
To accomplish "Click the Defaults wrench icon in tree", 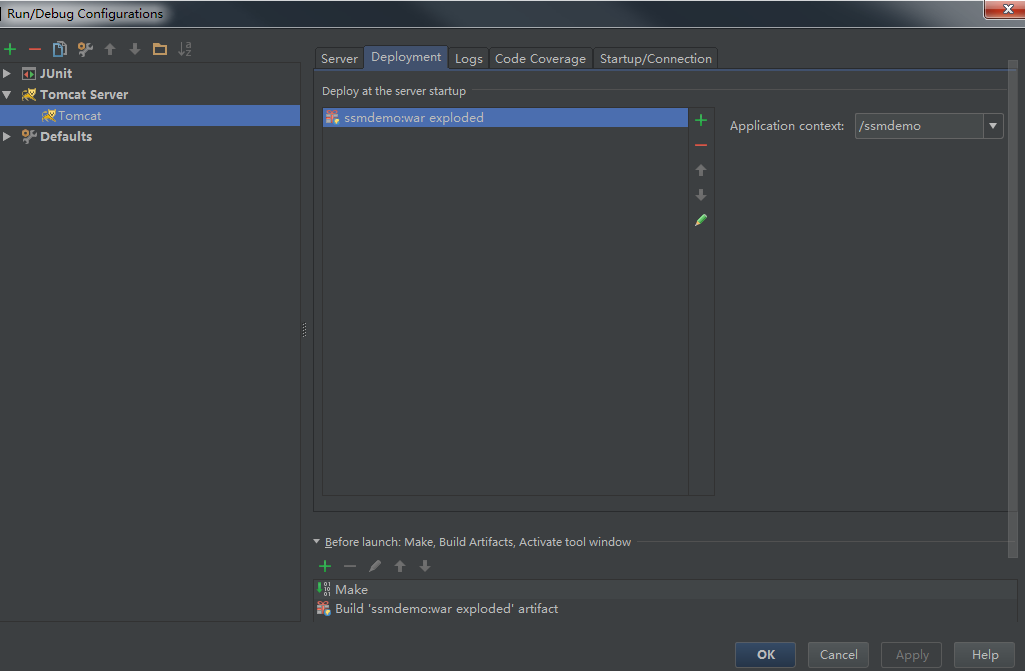I will [29, 137].
